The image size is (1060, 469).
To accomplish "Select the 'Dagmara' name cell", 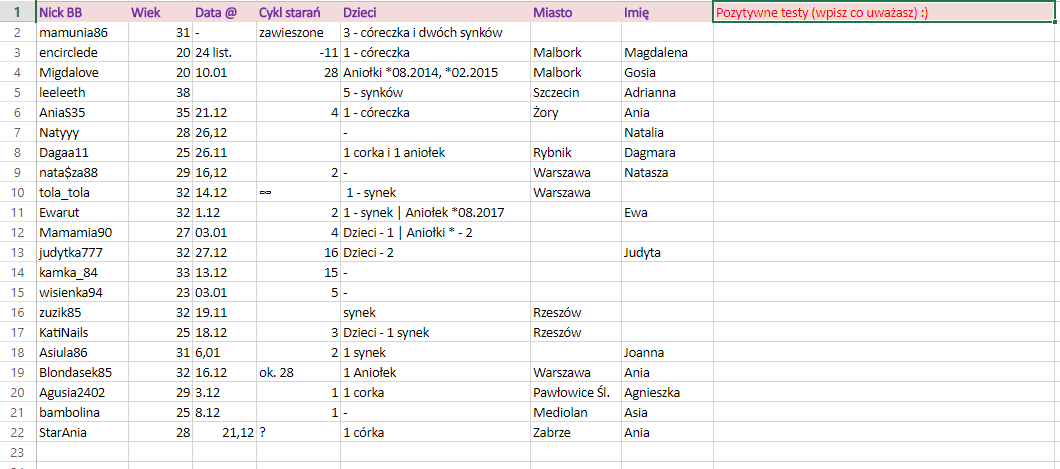I will coord(665,152).
